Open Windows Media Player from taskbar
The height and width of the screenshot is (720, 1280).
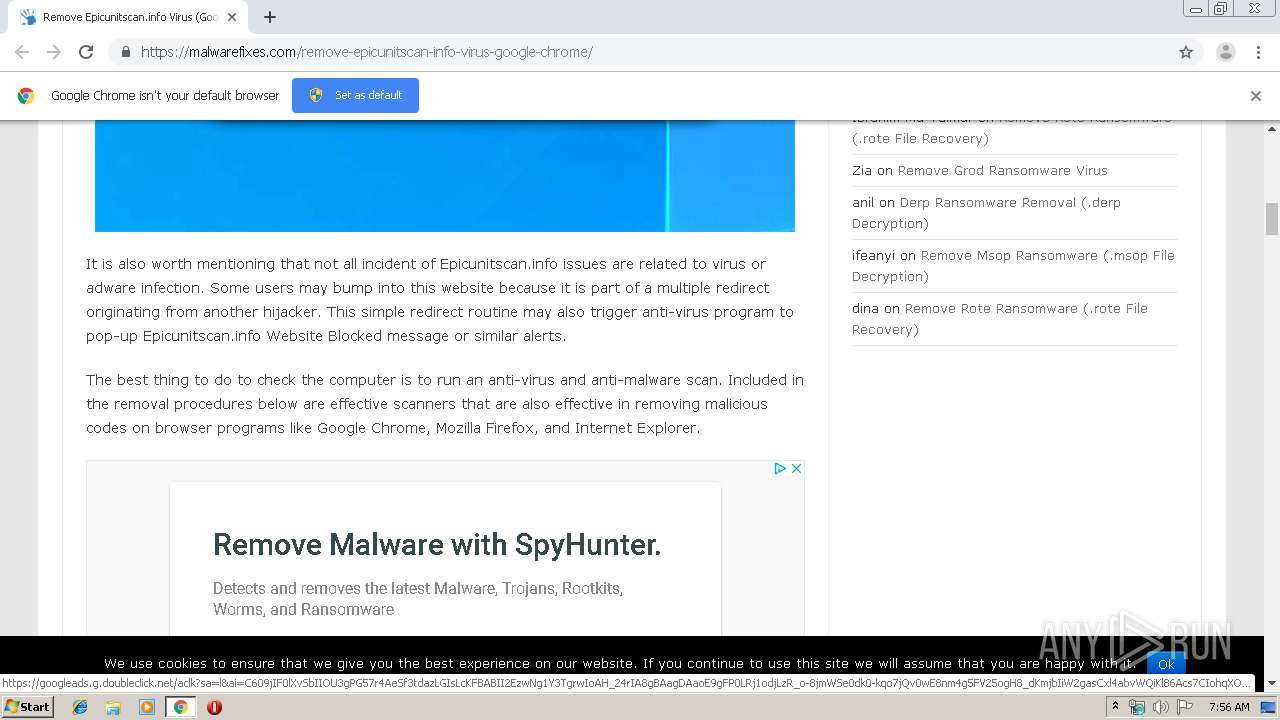147,707
